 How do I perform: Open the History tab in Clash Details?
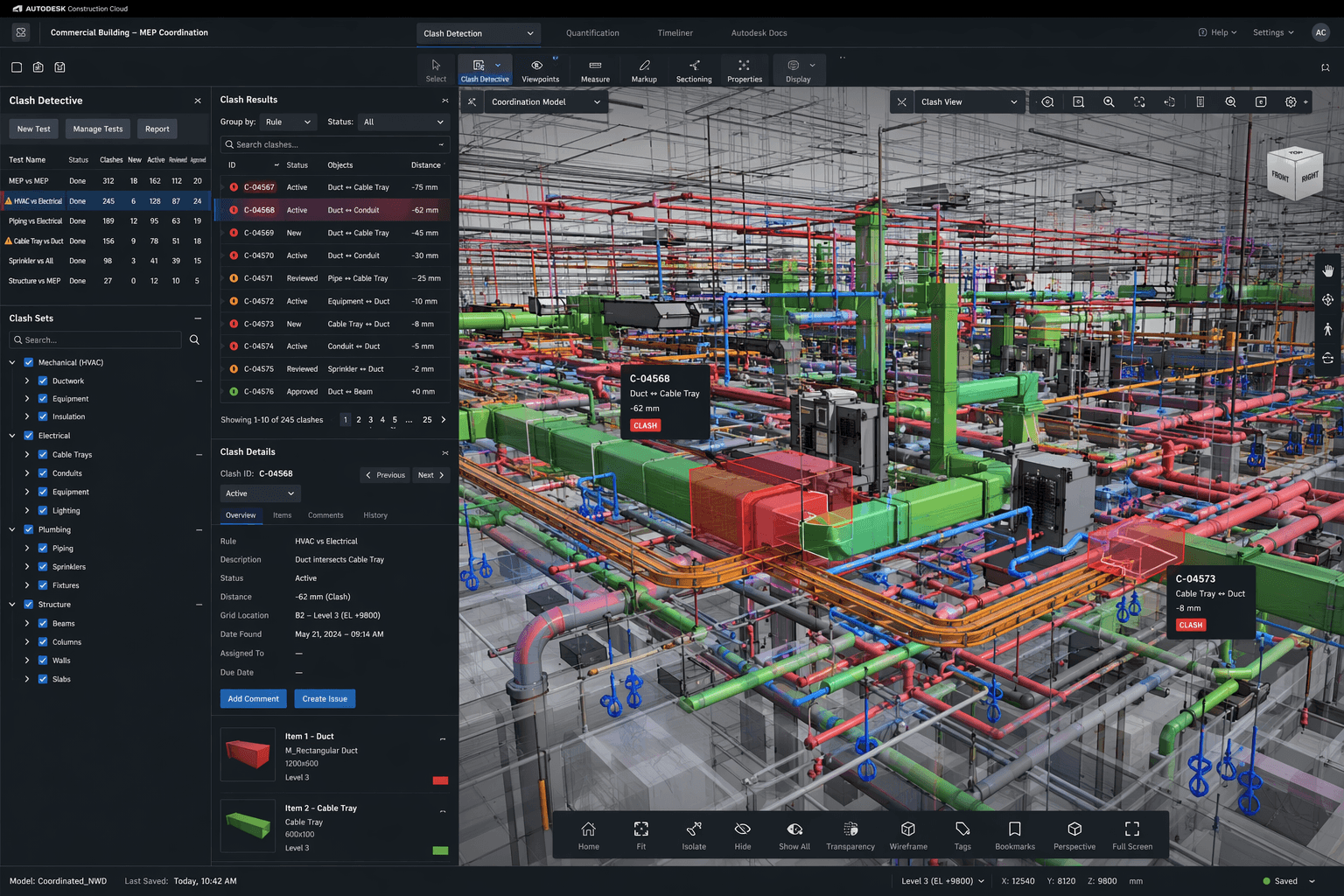point(375,515)
